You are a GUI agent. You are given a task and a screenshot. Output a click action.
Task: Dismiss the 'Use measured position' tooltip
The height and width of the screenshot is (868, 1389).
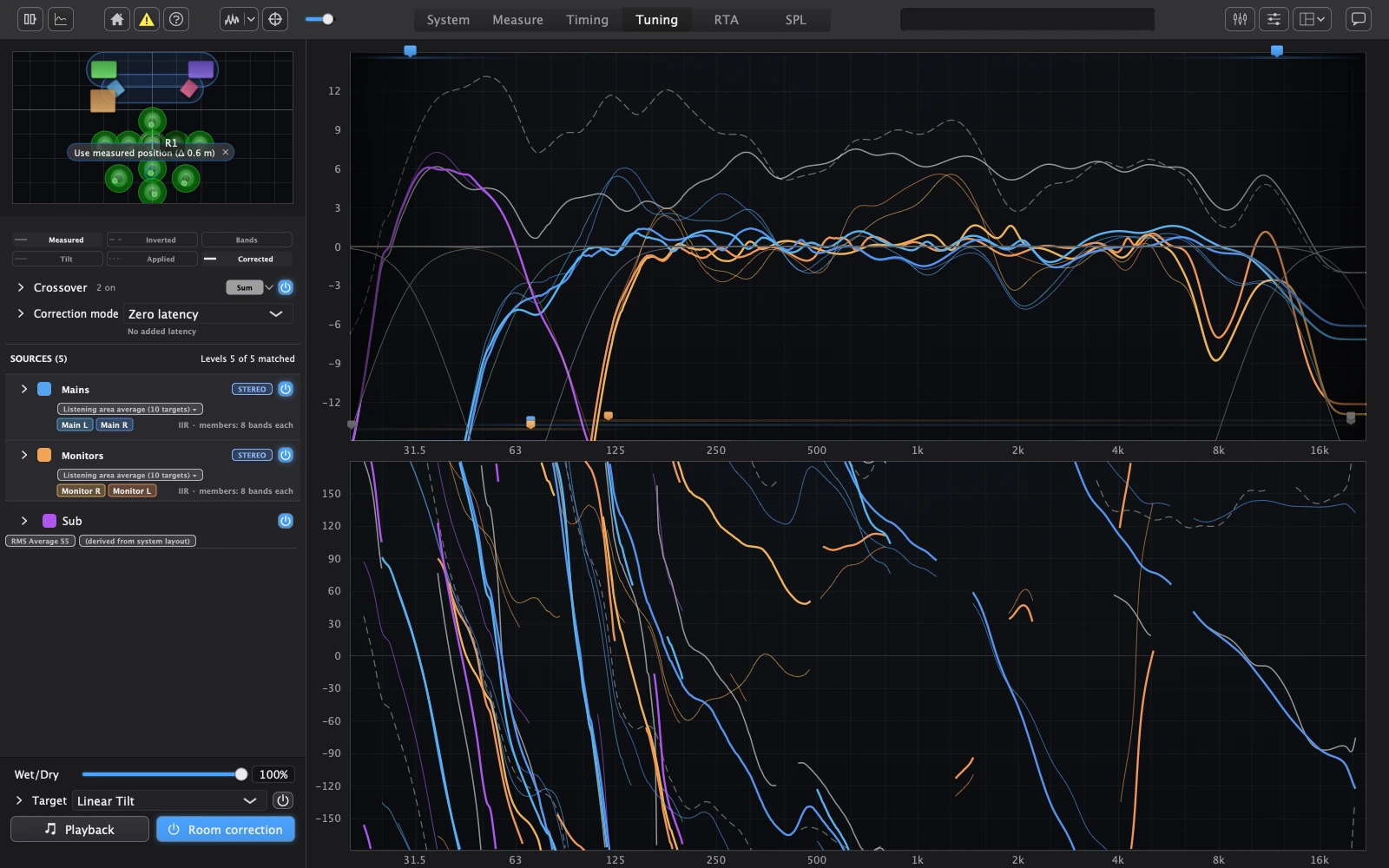226,153
